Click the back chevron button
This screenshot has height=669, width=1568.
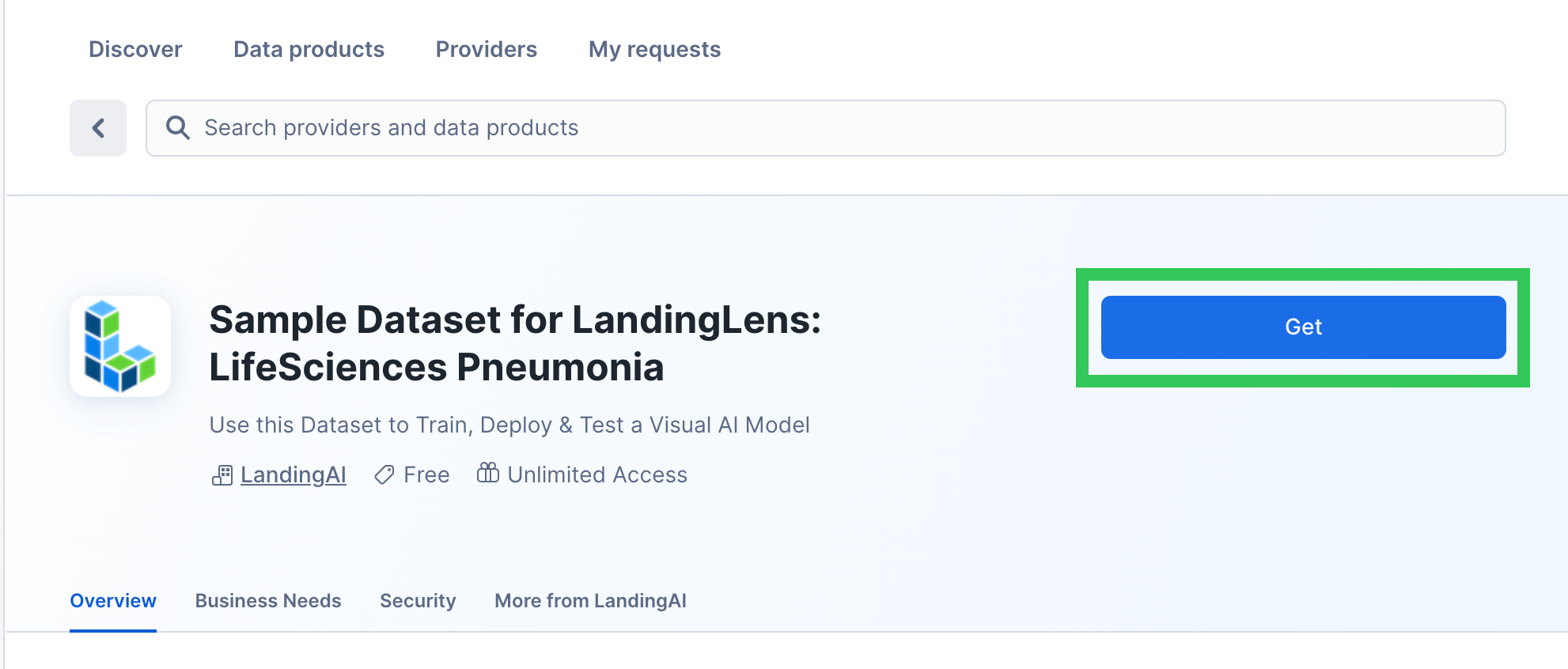point(98,128)
